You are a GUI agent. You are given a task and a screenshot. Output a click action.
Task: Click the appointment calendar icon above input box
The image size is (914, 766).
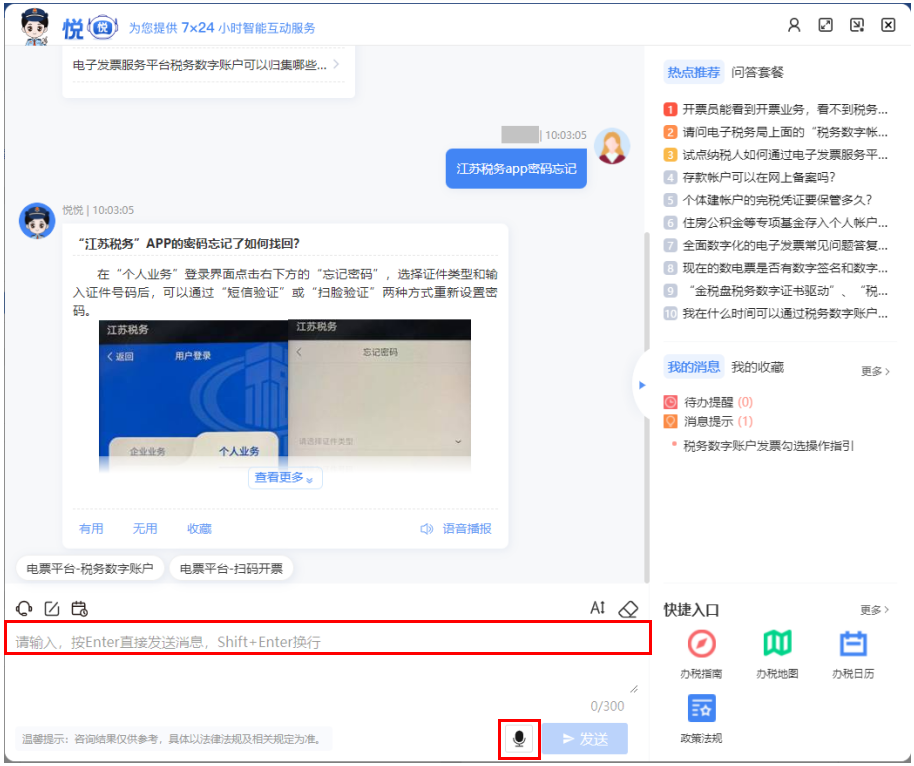79,608
